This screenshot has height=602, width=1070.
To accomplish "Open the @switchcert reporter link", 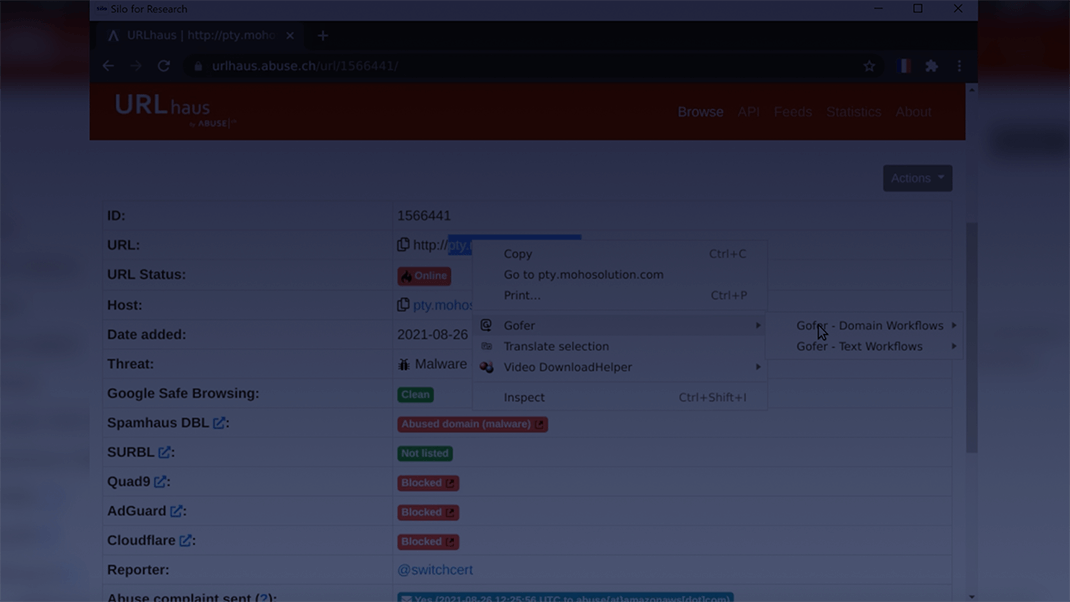I will coord(435,569).
